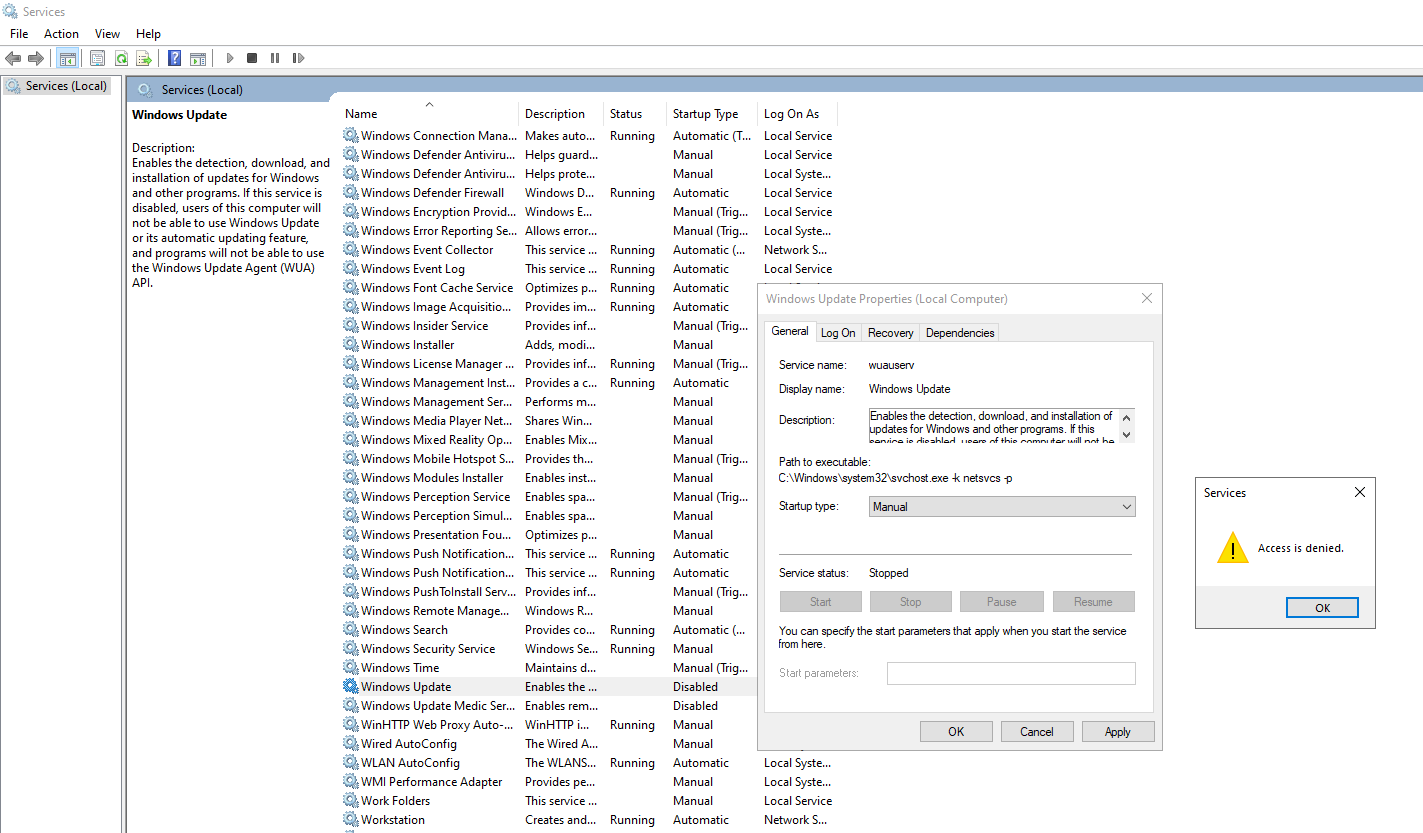The width and height of the screenshot is (1423, 833).
Task: Click OK in Windows Update Properties dialog
Action: [956, 732]
